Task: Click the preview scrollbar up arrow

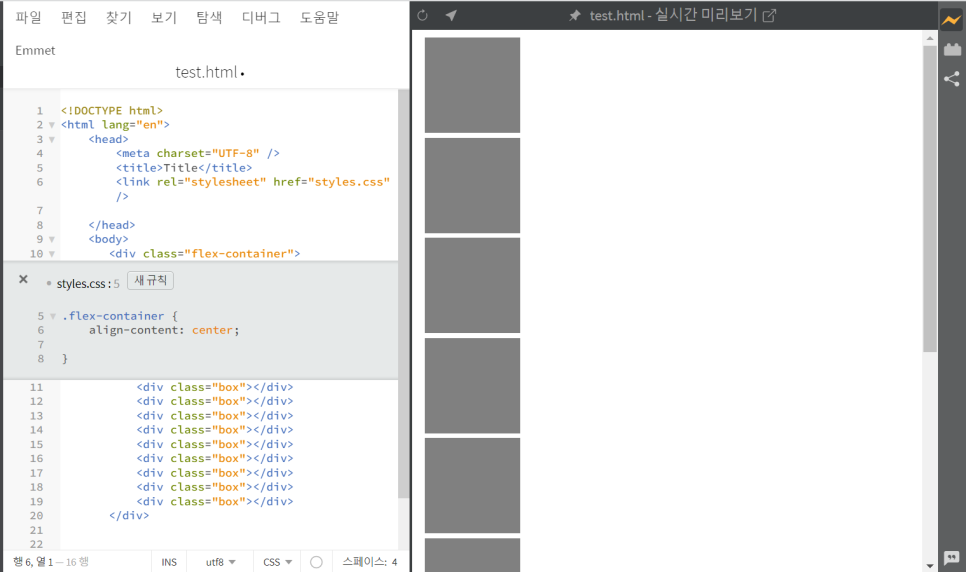Action: coord(930,38)
